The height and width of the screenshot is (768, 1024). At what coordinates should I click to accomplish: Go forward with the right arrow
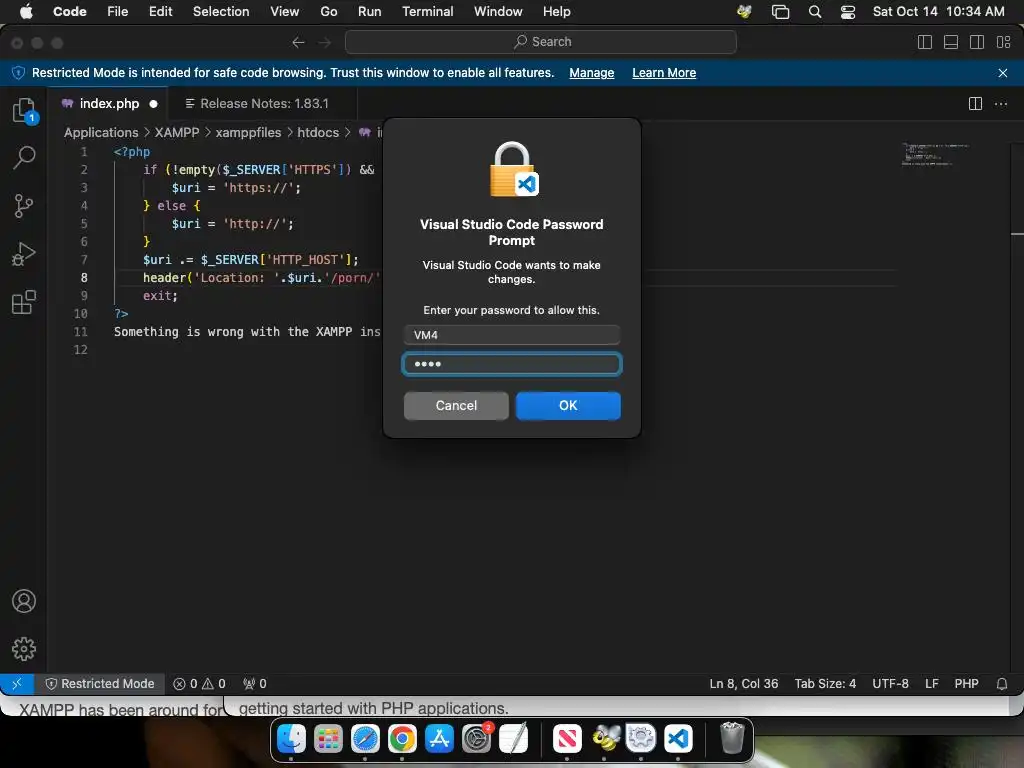pyautogui.click(x=325, y=42)
